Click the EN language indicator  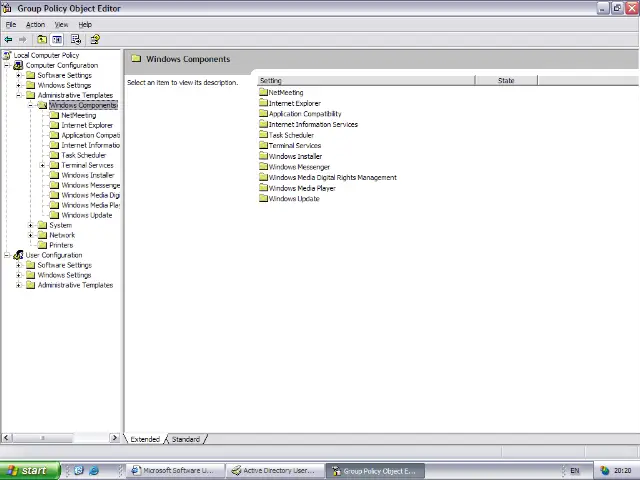click(575, 471)
